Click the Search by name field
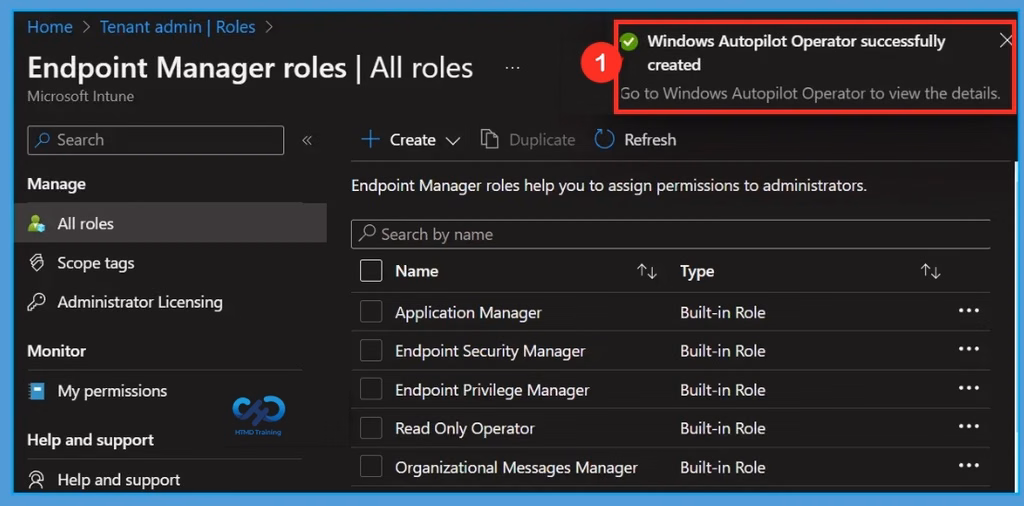The height and width of the screenshot is (506, 1024). (x=671, y=234)
